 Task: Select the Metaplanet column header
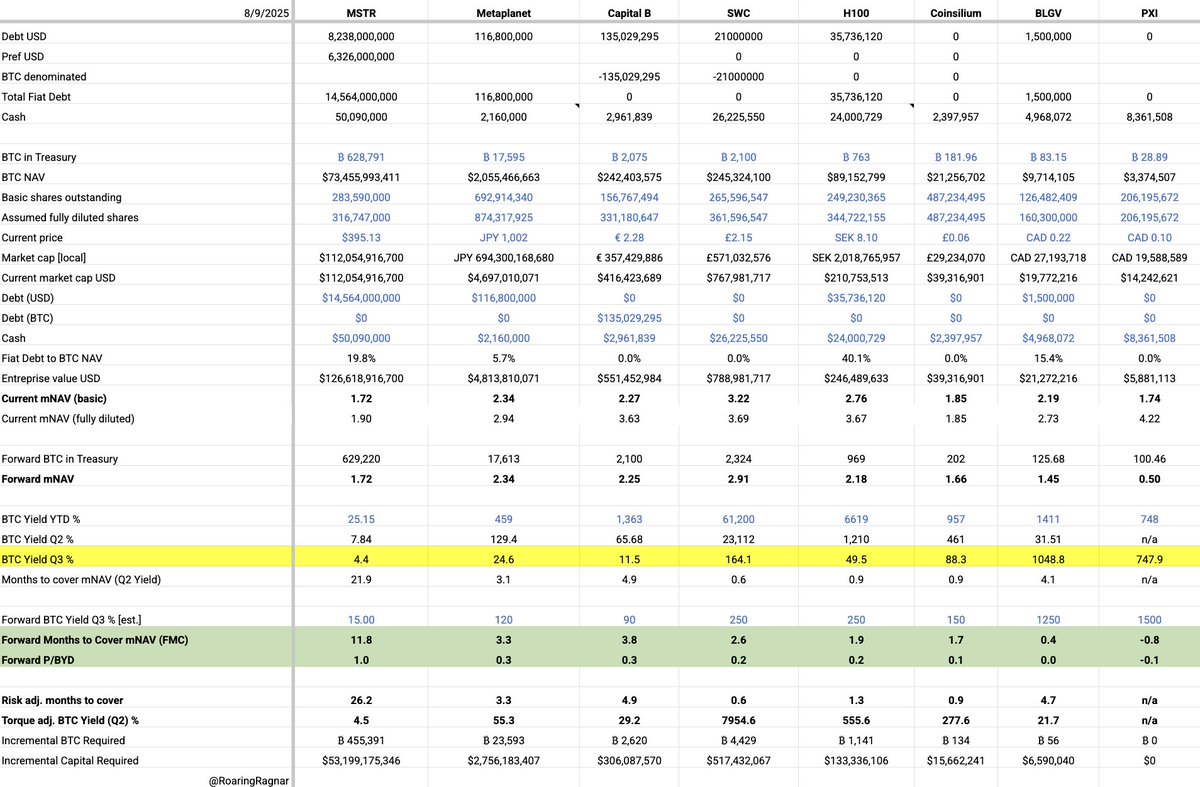[504, 13]
